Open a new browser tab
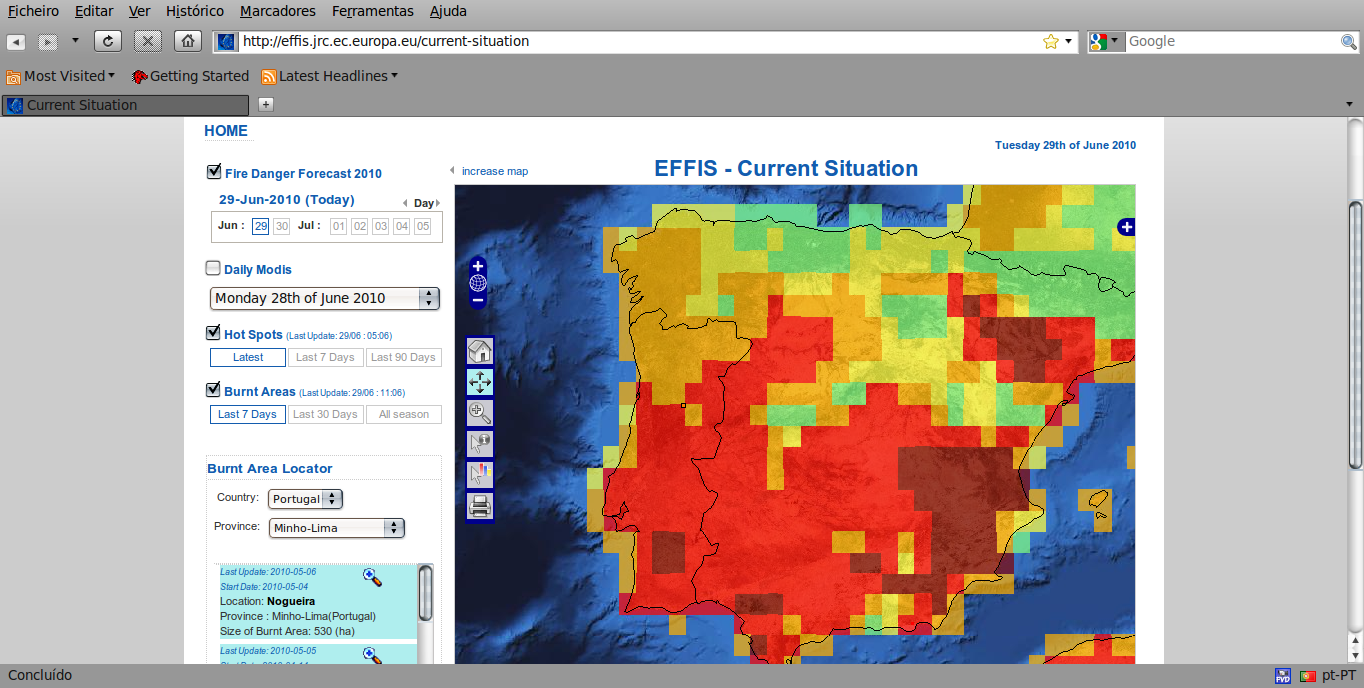 266,104
